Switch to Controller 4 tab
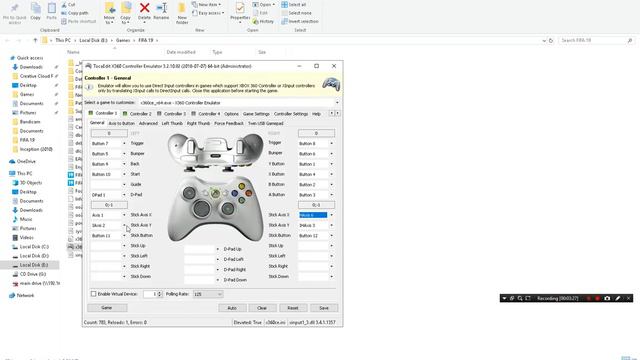The height and width of the screenshot is (360, 640). [x=206, y=114]
